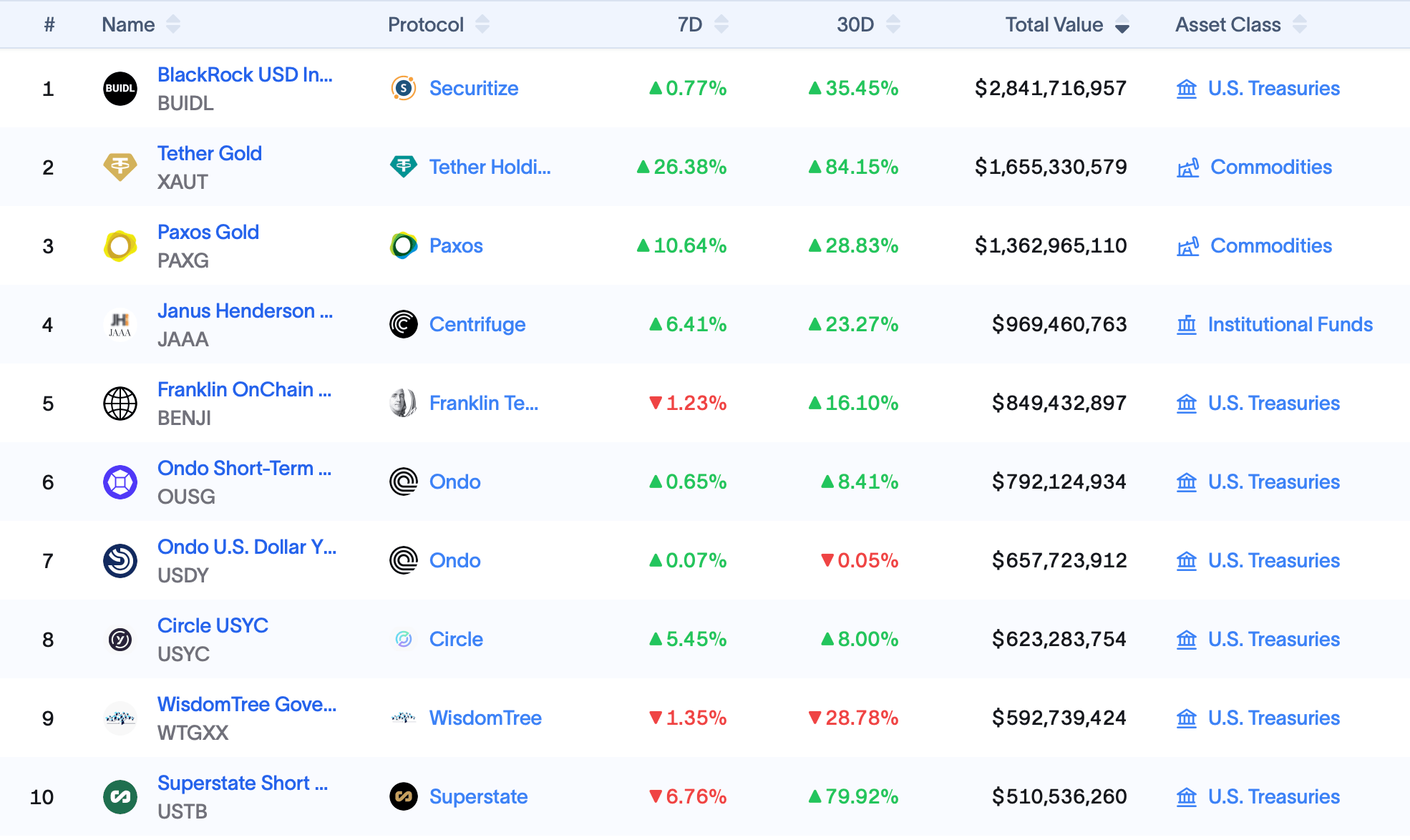
Task: Click the Superstate USTB green logo
Action: click(120, 797)
